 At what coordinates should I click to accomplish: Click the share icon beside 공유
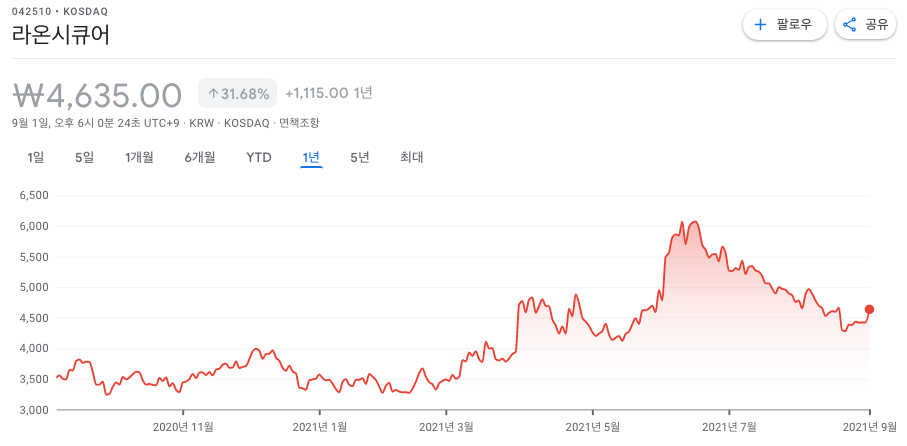(x=850, y=24)
